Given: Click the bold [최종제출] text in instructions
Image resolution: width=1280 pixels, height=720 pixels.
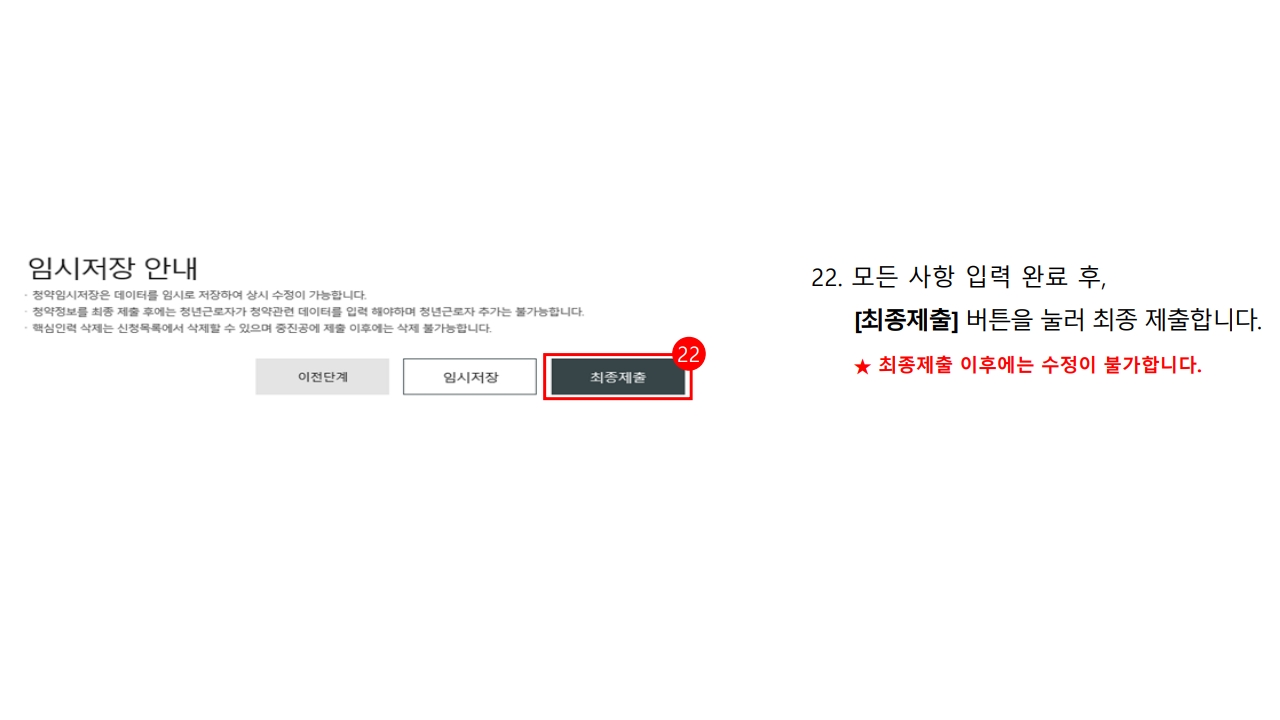Looking at the screenshot, I should [x=906, y=320].
